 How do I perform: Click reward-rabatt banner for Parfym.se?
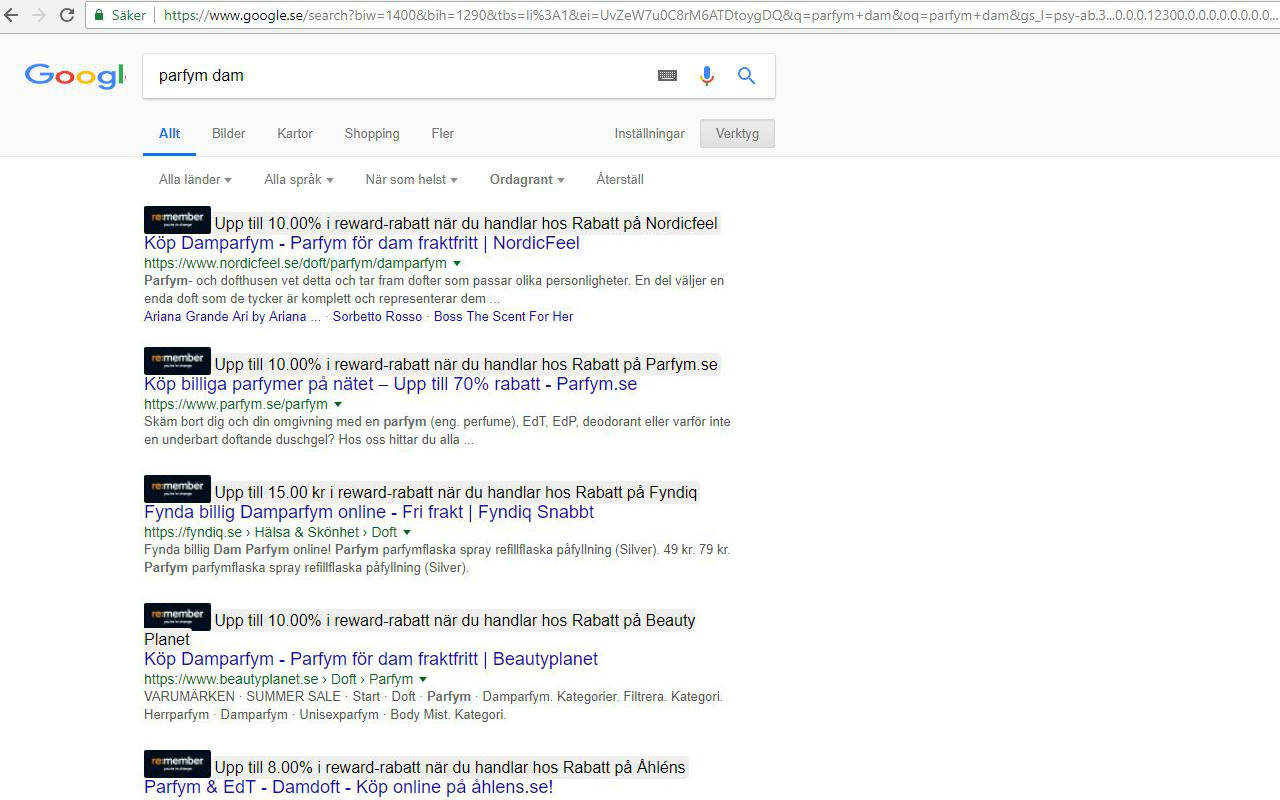[x=466, y=364]
